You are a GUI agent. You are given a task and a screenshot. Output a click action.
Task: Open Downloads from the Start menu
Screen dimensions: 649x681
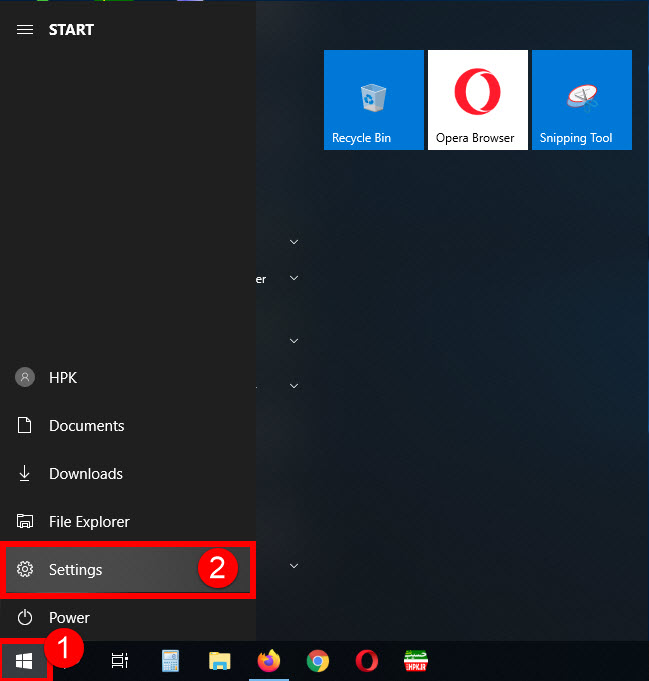[85, 474]
